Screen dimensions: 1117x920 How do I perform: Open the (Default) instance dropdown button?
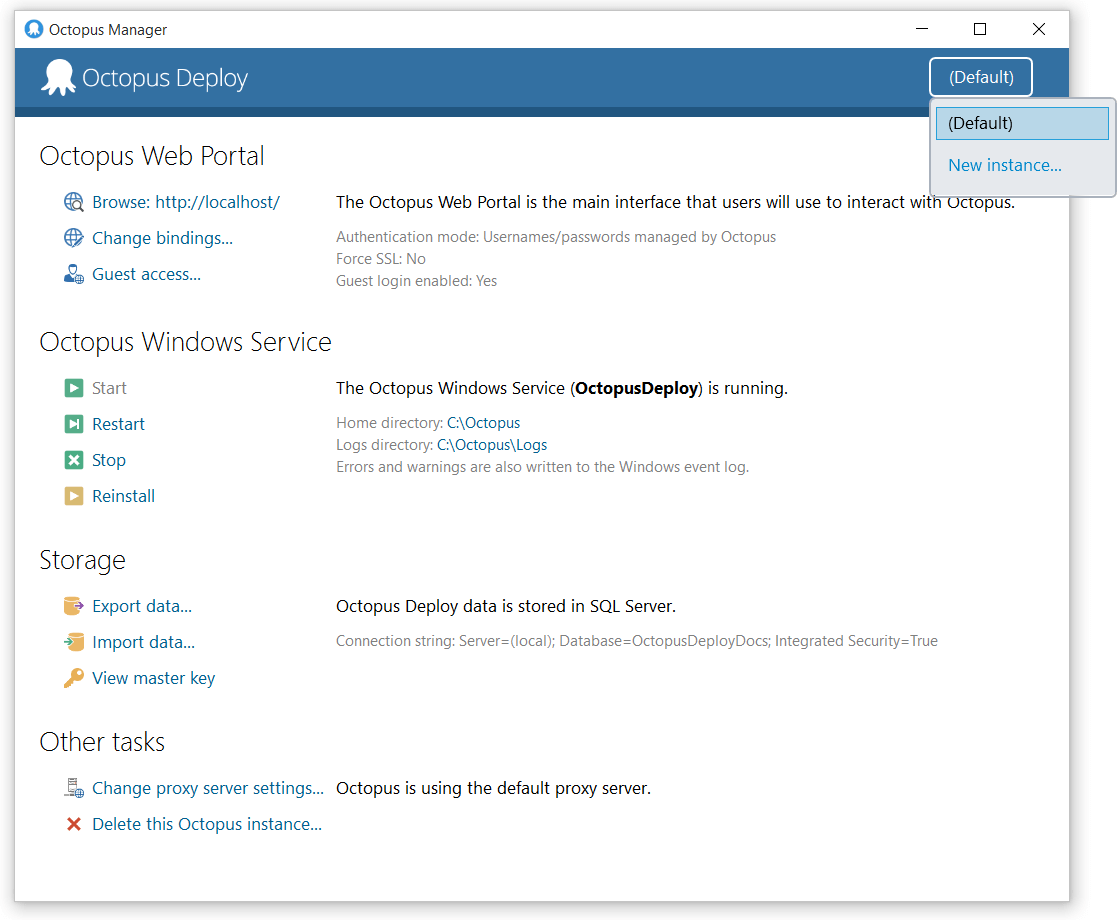(x=980, y=77)
